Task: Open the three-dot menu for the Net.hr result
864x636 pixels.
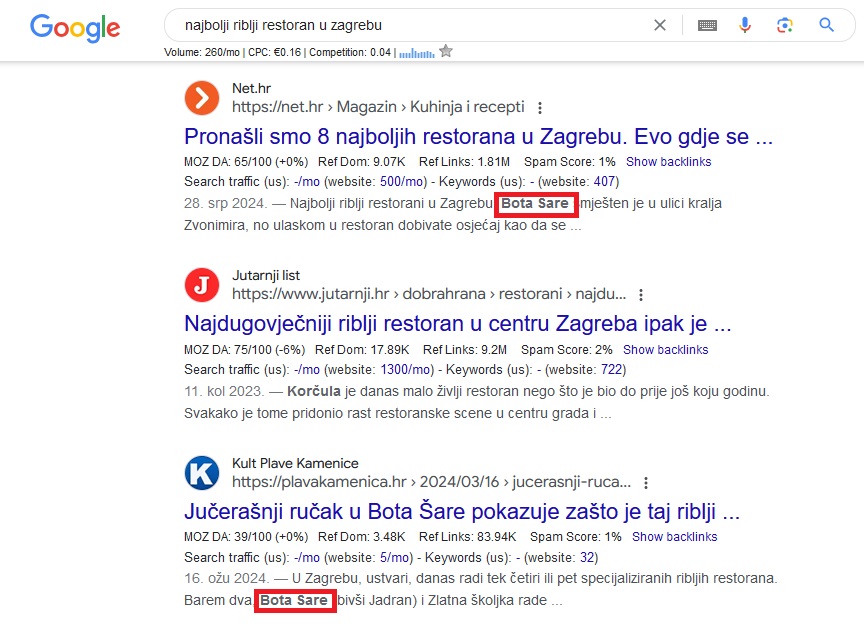Action: pos(540,108)
